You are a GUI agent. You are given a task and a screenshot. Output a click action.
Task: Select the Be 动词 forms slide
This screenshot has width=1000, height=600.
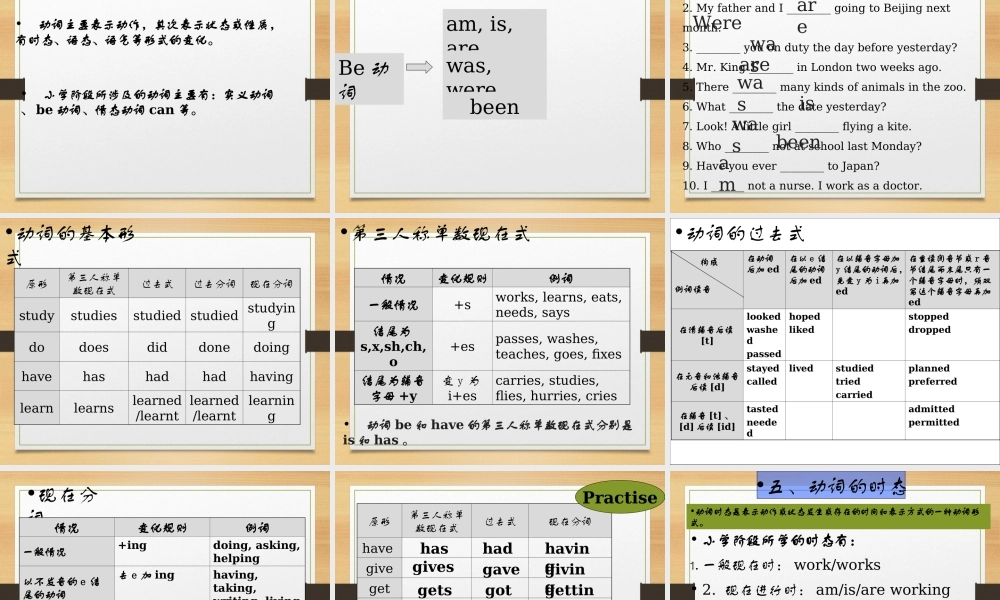(x=499, y=106)
